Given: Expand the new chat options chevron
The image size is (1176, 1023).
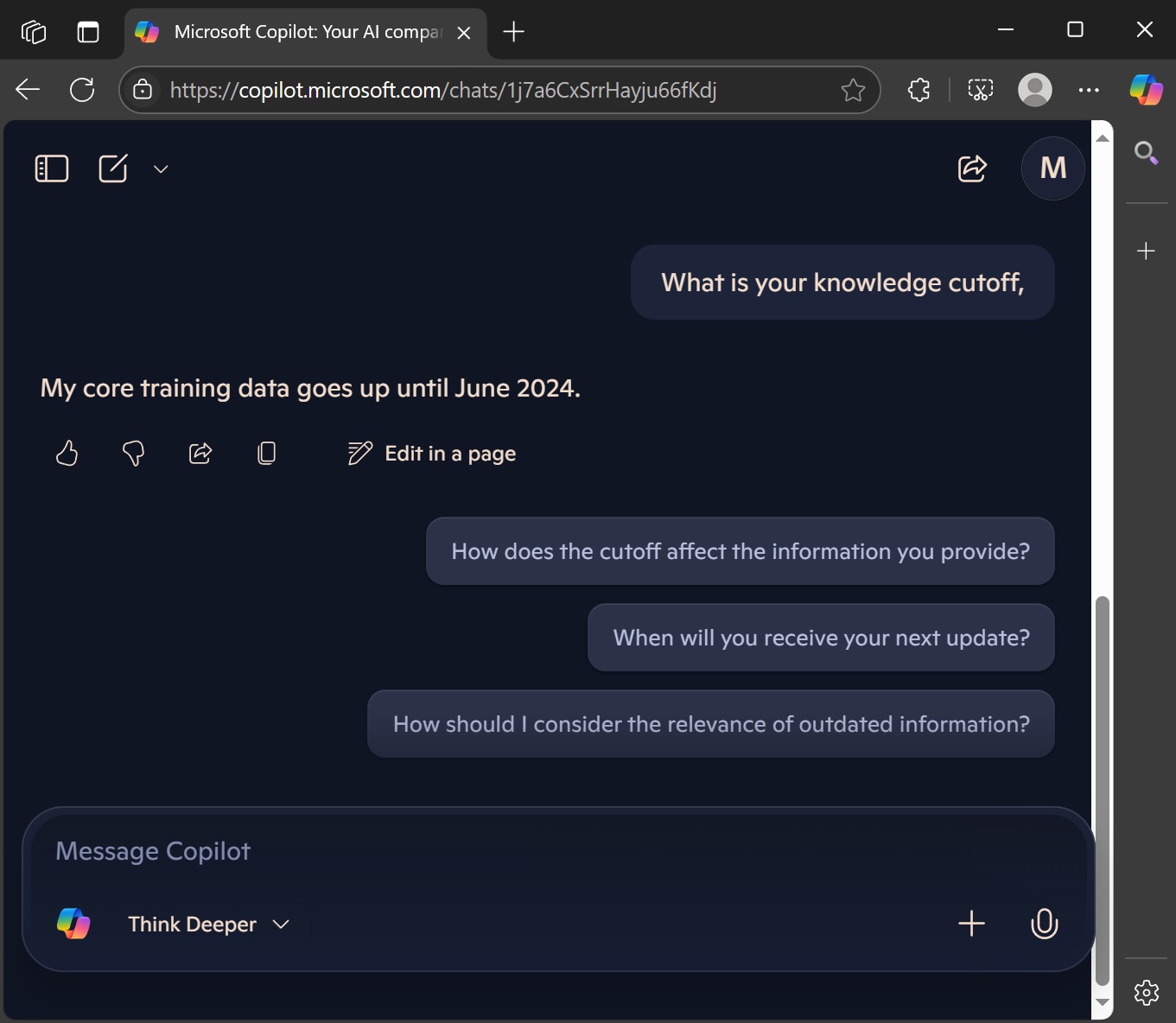Looking at the screenshot, I should [x=161, y=169].
